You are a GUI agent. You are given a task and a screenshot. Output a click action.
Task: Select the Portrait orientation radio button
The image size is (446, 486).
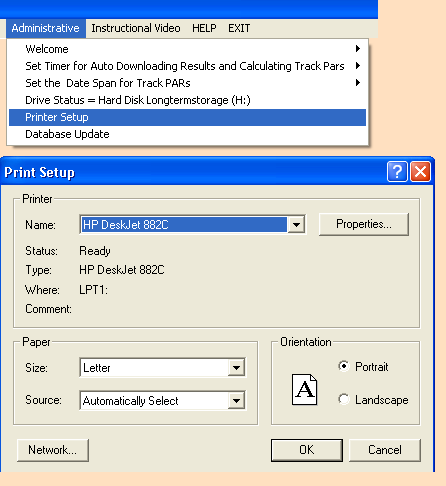[343, 366]
